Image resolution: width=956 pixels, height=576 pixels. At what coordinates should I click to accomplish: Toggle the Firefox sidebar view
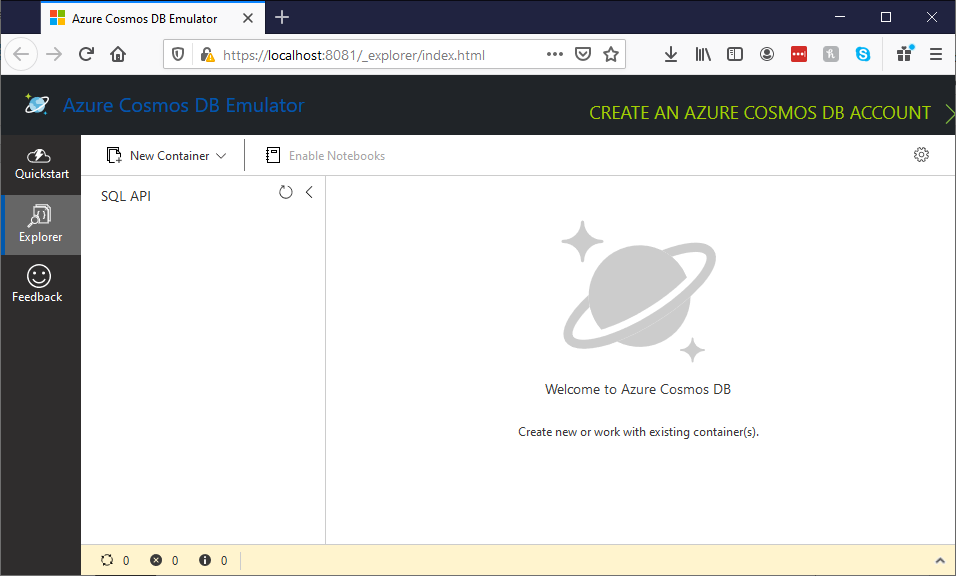point(735,54)
